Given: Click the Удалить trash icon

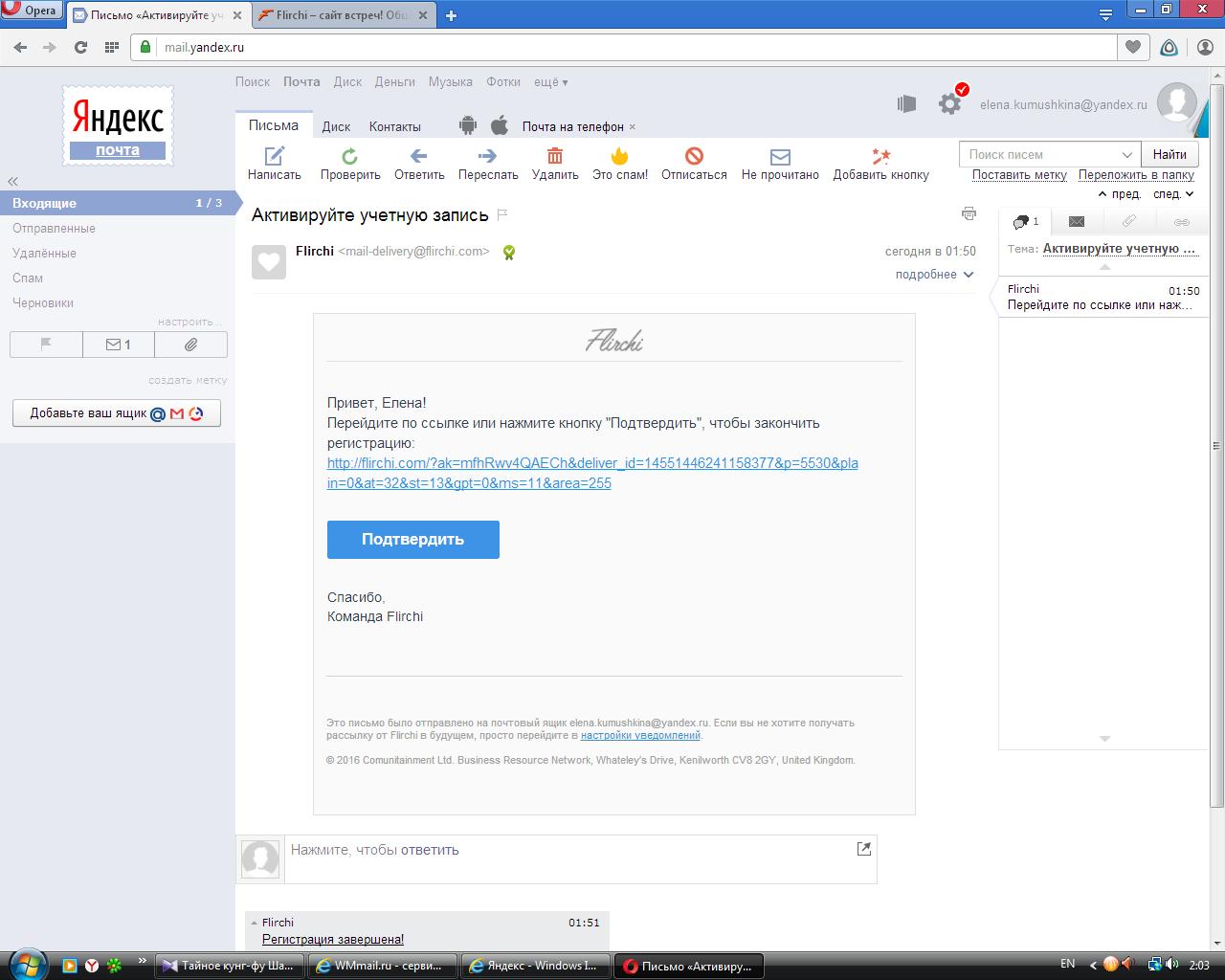Looking at the screenshot, I should [555, 156].
